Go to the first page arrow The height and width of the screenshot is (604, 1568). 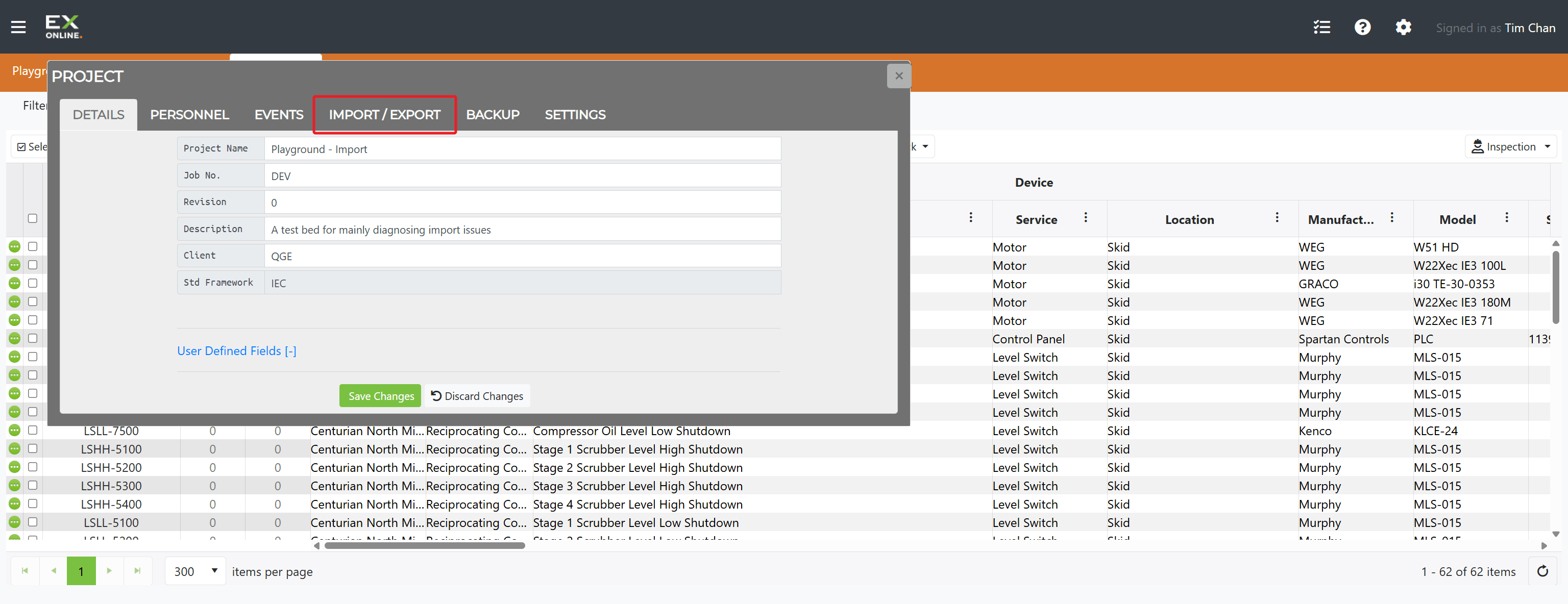pos(25,570)
